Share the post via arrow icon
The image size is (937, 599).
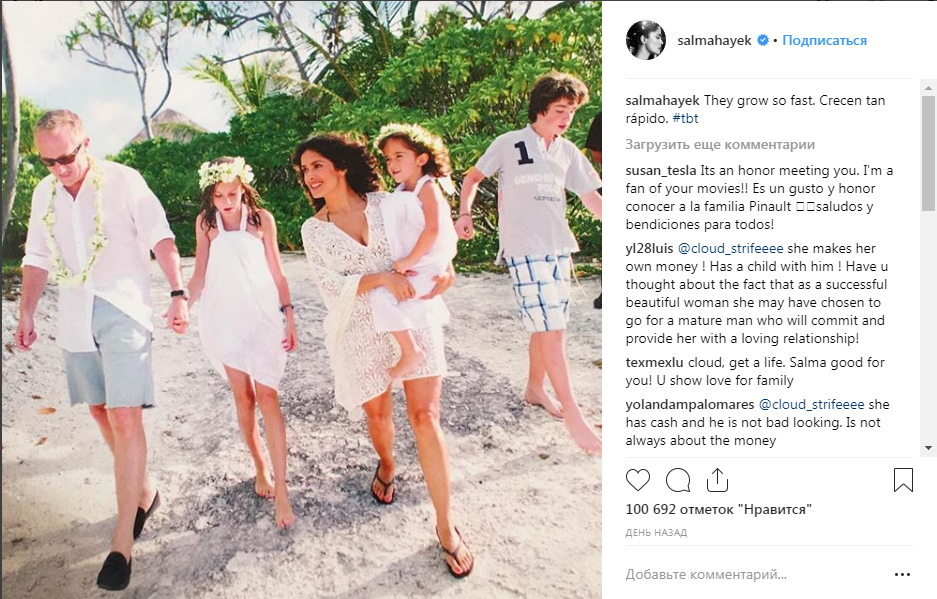[x=716, y=480]
